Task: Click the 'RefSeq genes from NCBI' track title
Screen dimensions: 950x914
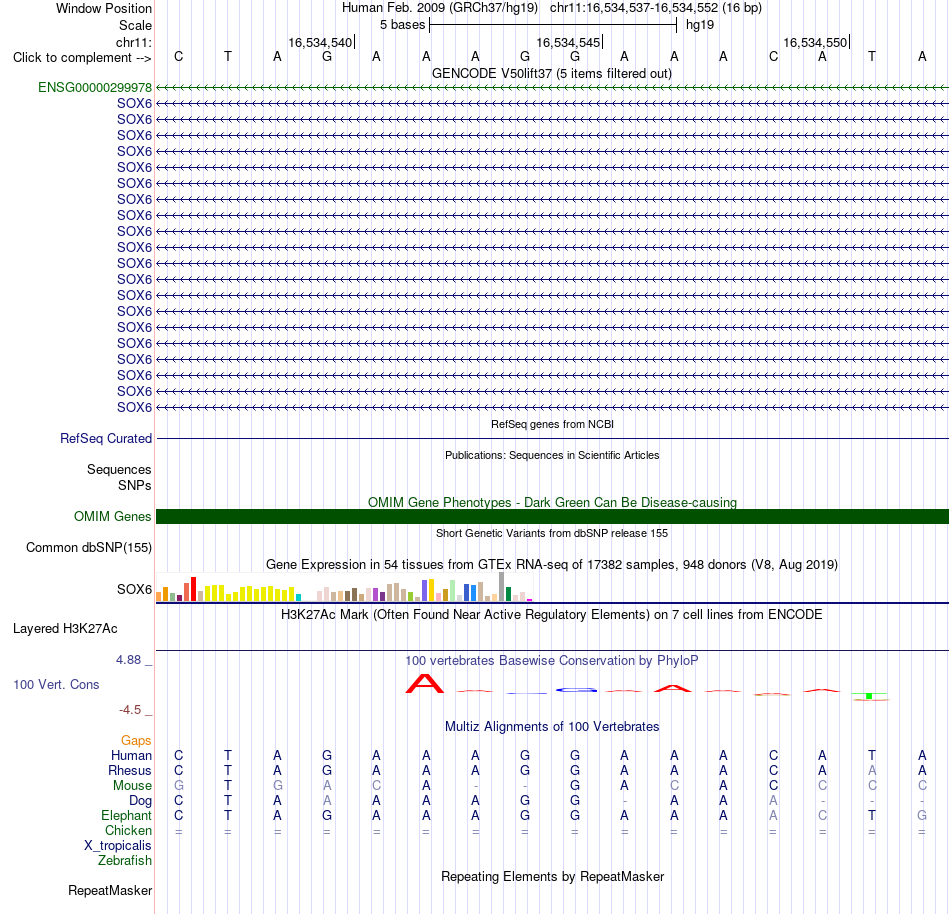Action: coord(552,424)
